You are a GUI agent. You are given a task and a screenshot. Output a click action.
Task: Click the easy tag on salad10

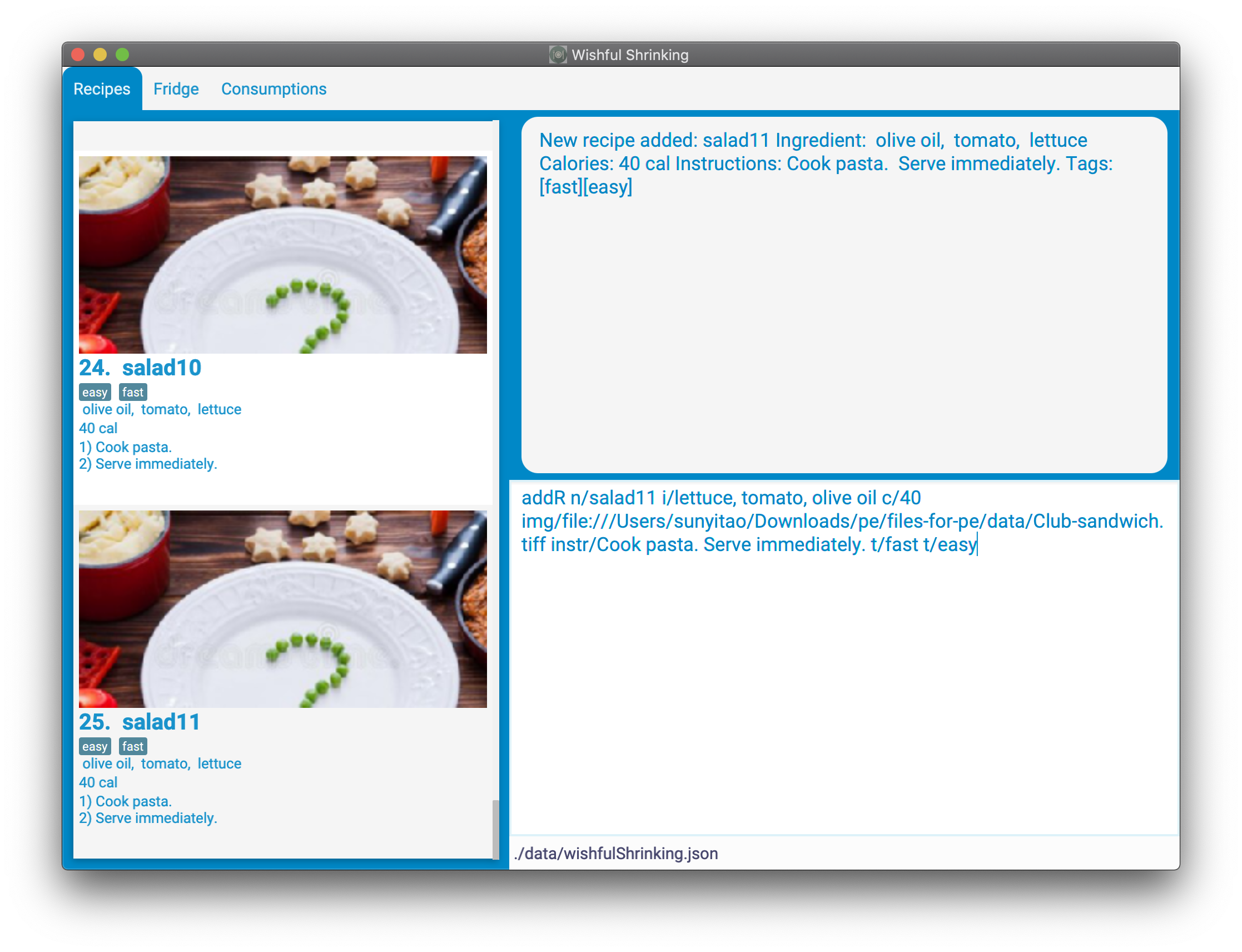[92, 391]
